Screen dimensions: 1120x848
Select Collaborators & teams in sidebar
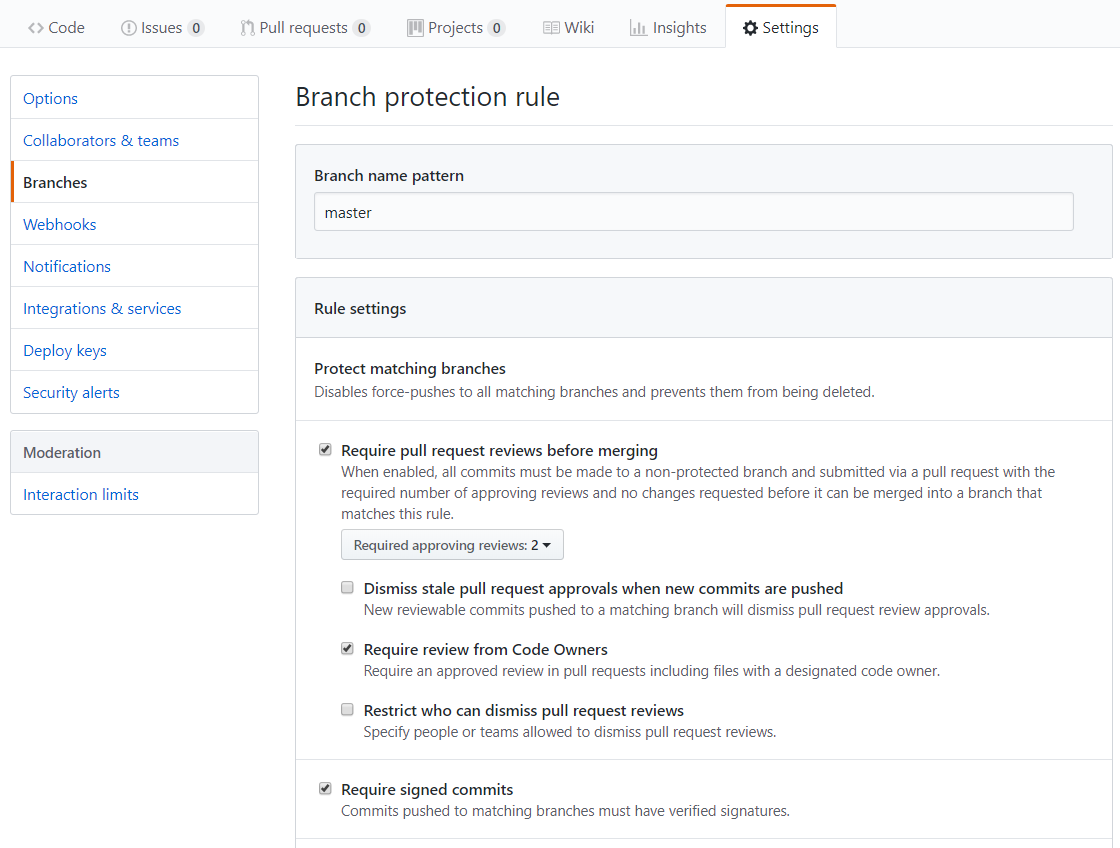[101, 141]
